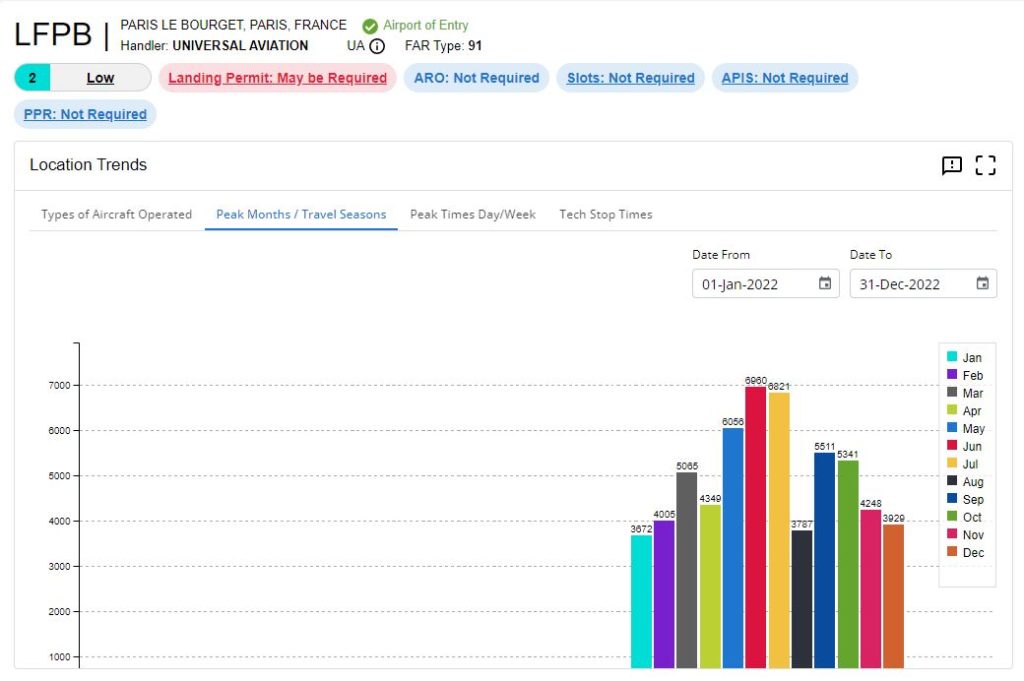The width and height of the screenshot is (1024, 681).
Task: Open the Tech Stop Times tab
Action: pyautogui.click(x=605, y=214)
